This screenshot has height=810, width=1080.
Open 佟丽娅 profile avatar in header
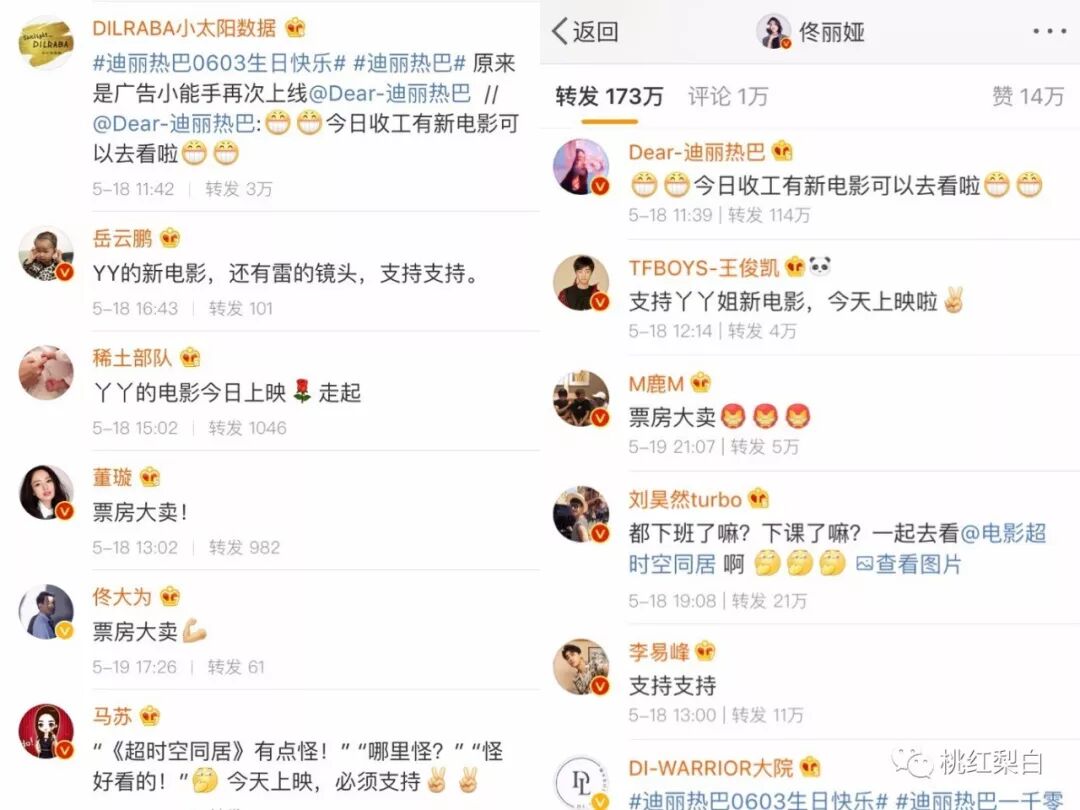click(773, 31)
